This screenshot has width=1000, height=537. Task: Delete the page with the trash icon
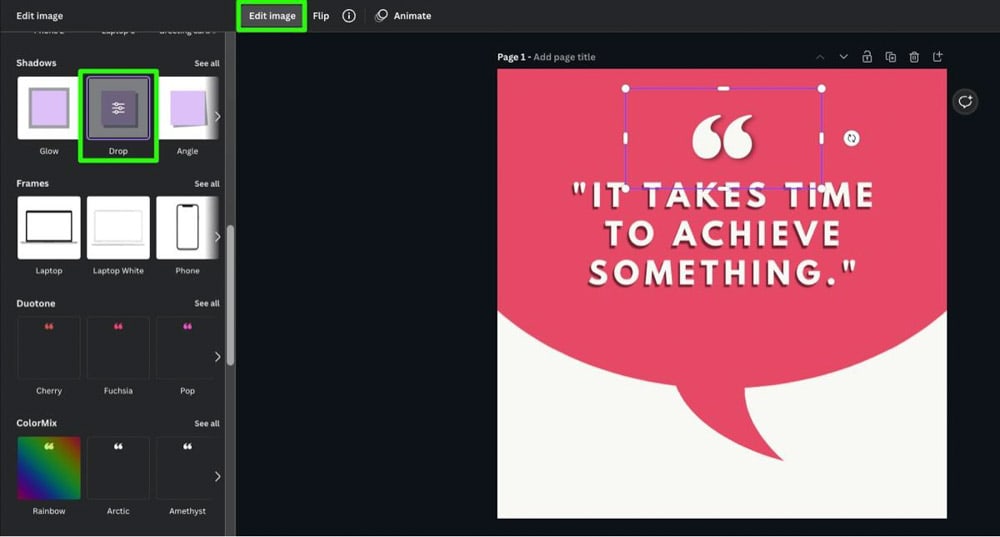coord(914,57)
